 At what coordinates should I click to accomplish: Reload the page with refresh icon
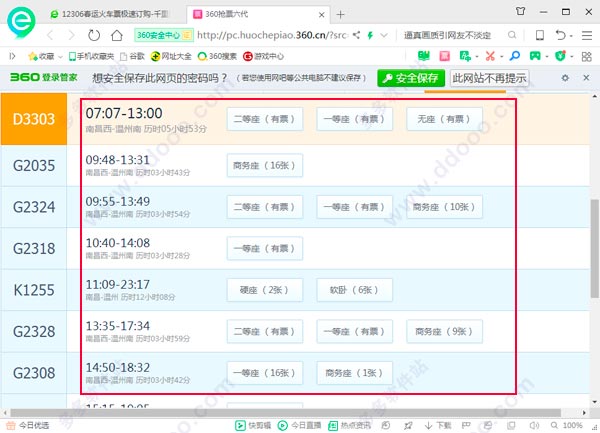coord(94,36)
